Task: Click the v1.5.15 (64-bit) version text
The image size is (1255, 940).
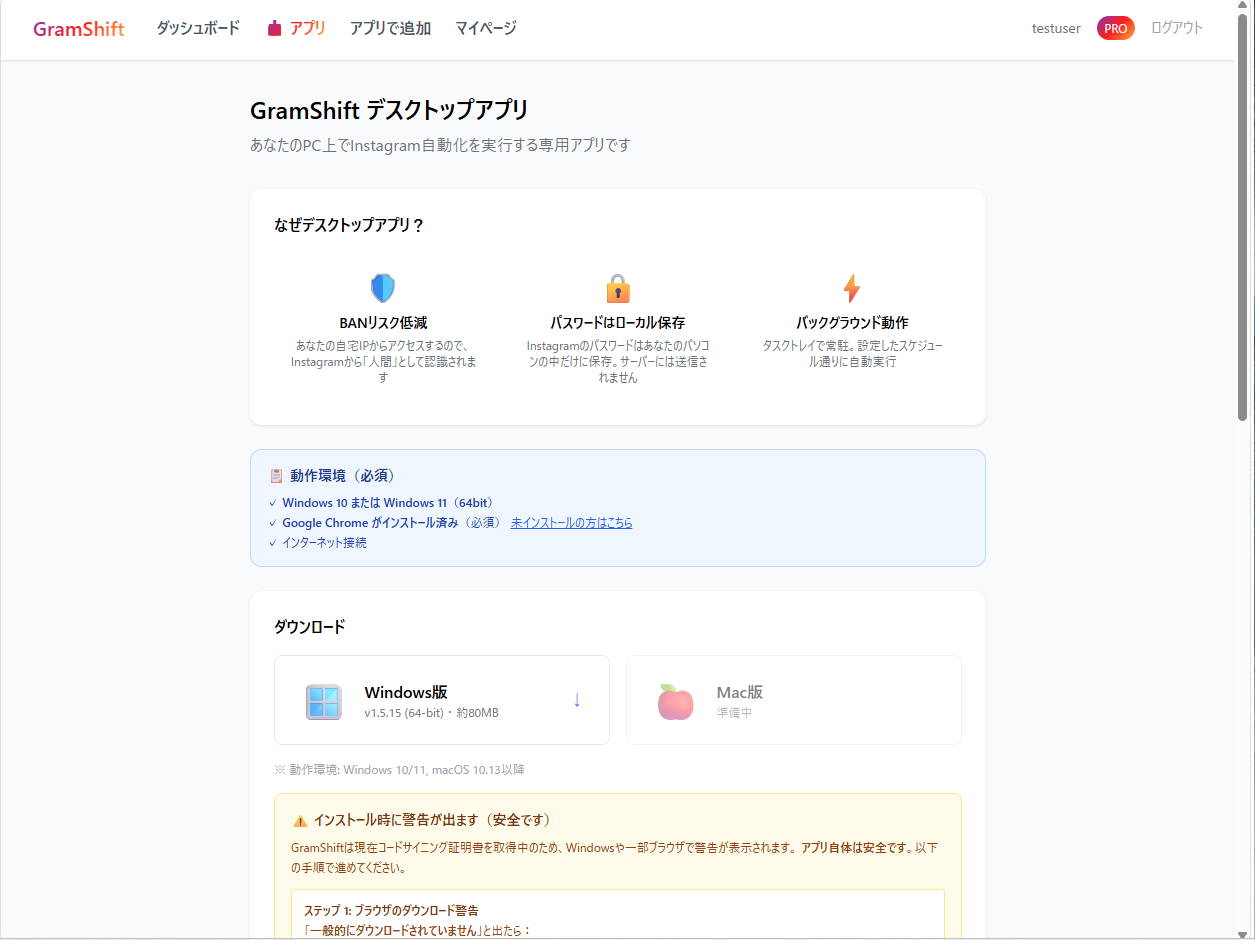Action: (x=404, y=713)
